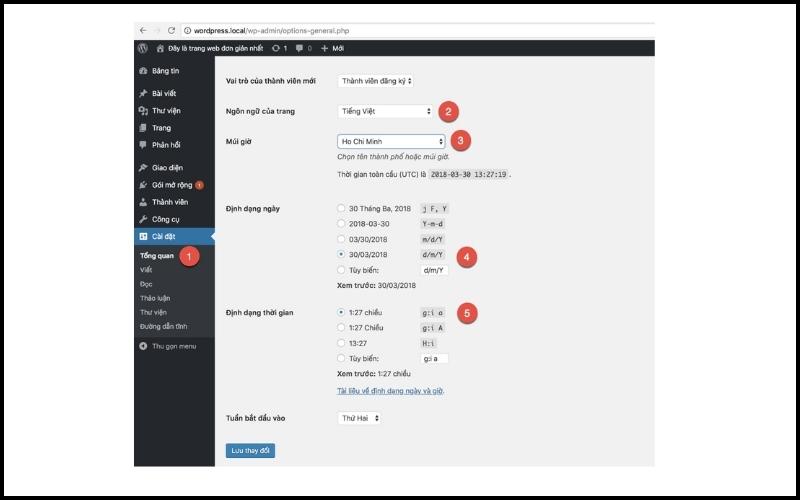Open Tài liệu về định dạng ngày và giờ link

coord(391,390)
